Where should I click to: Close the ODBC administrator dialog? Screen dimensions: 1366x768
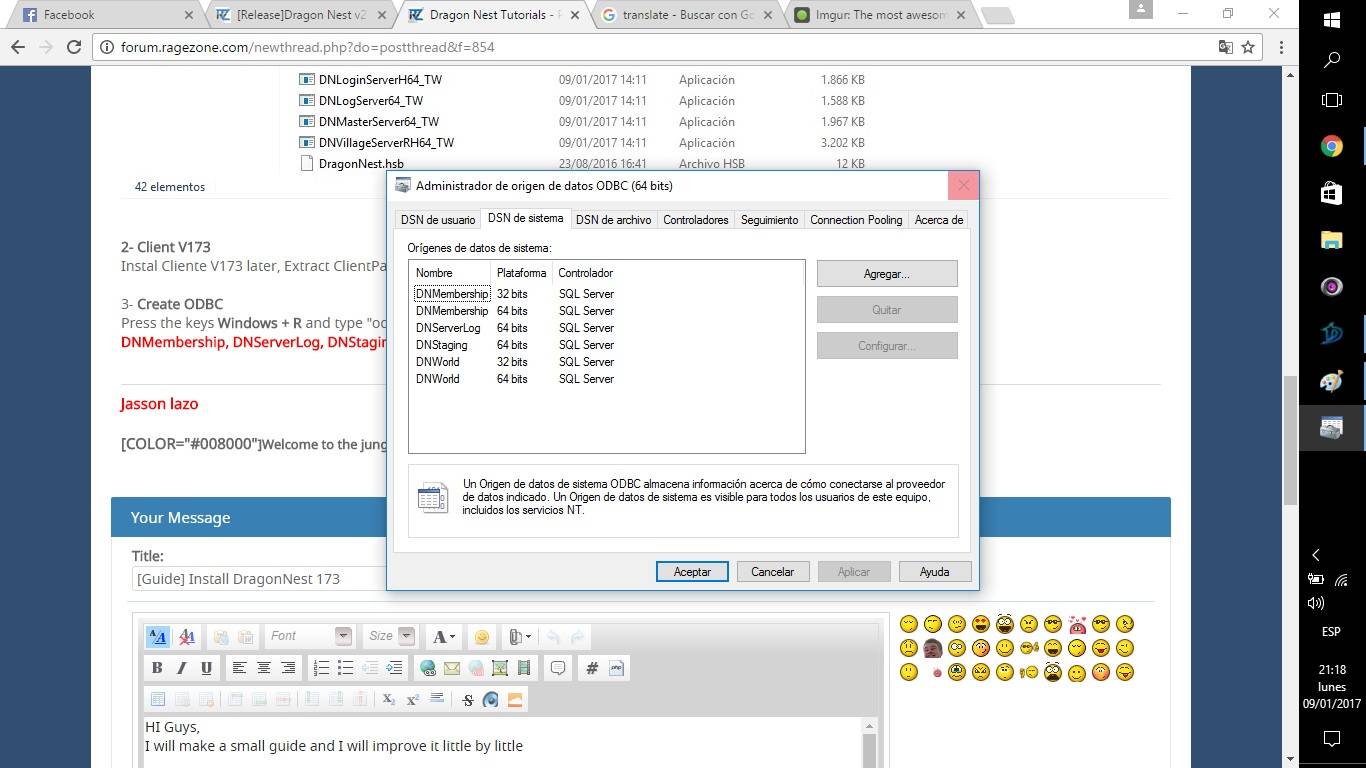pos(963,185)
